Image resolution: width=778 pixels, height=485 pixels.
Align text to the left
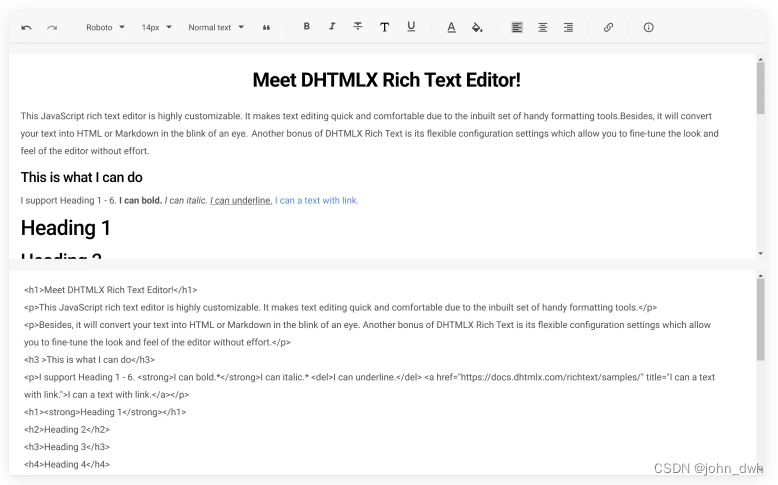pos(517,27)
